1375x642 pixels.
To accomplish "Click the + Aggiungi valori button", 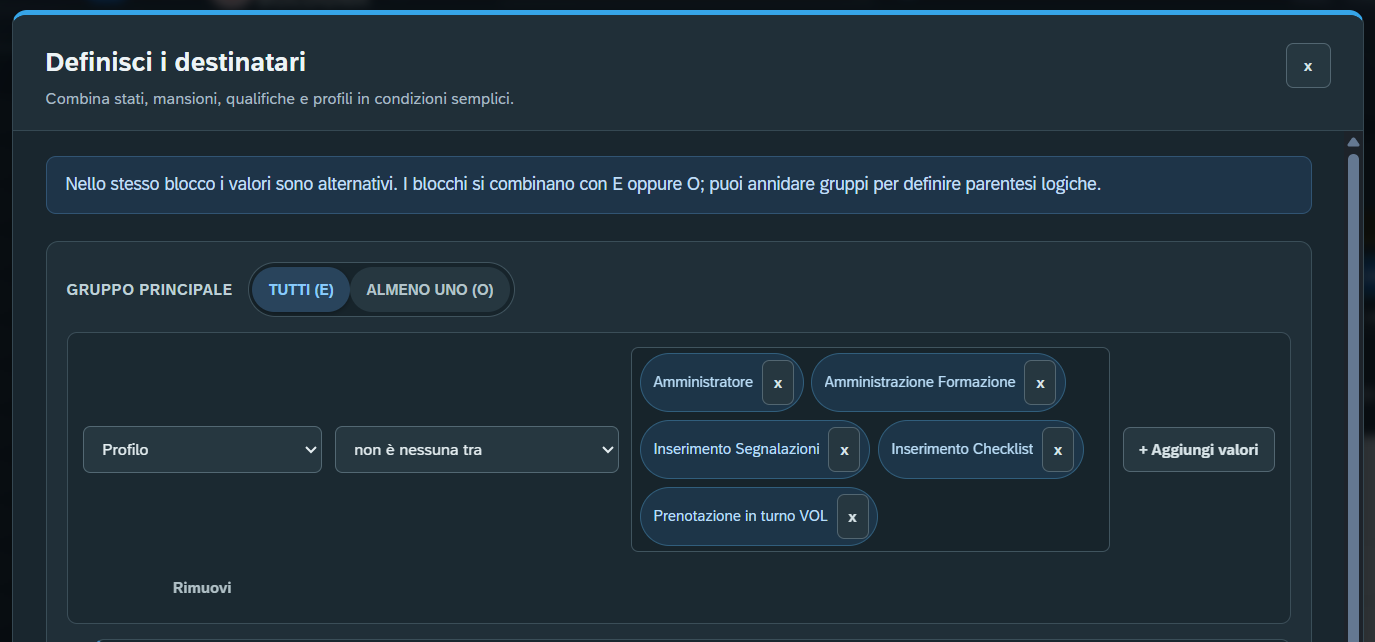I will coord(1199,450).
